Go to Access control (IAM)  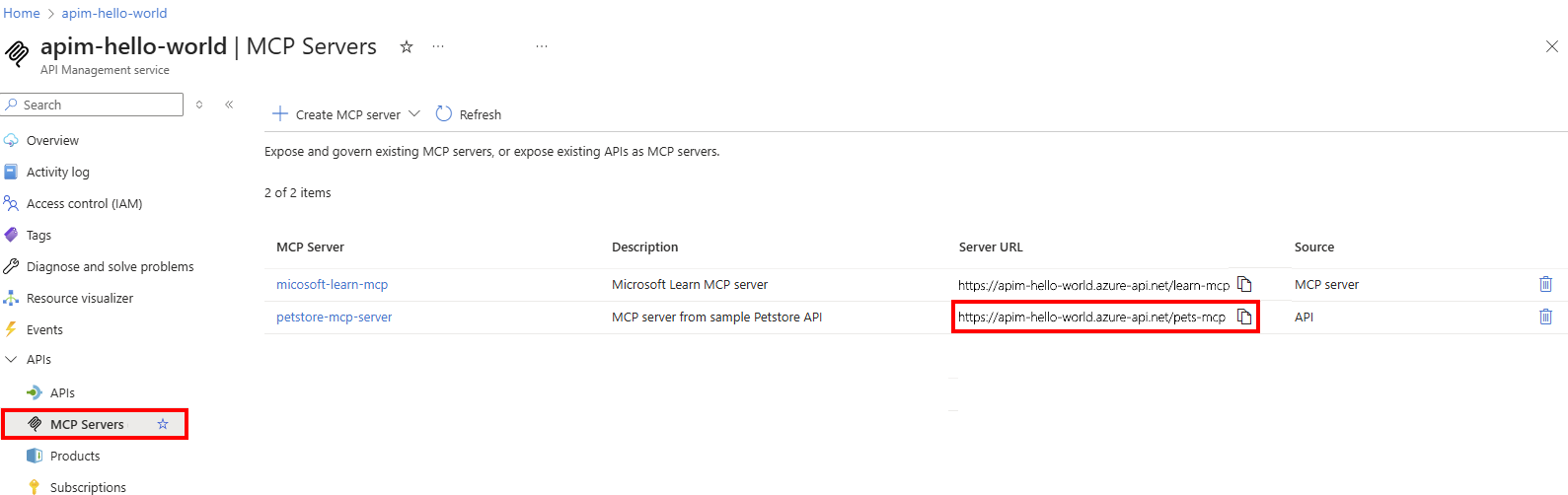point(84,203)
